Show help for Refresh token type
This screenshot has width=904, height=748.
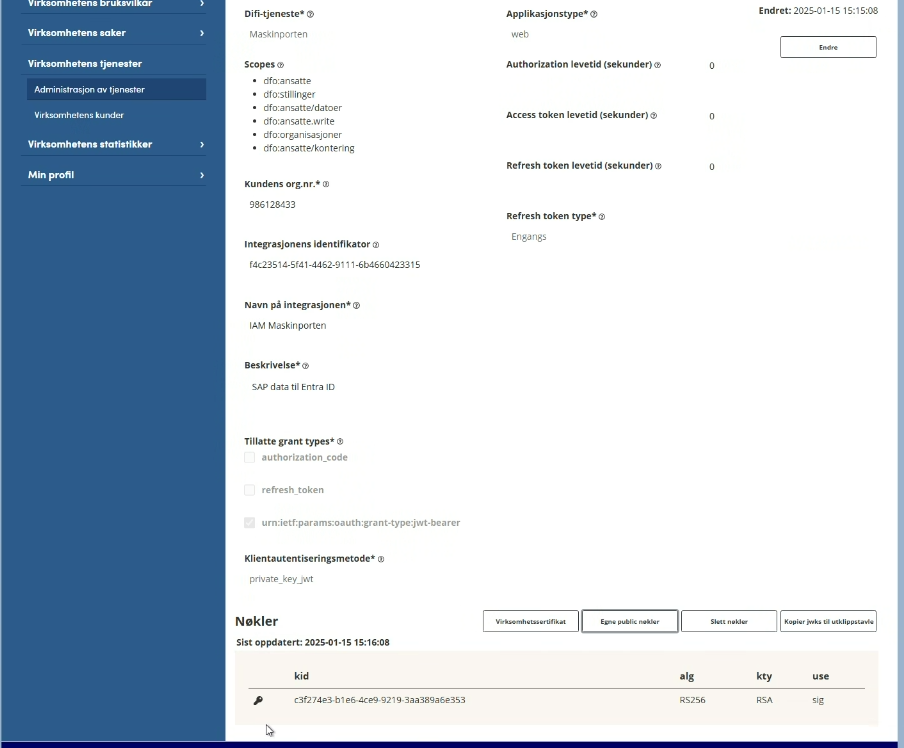tap(602, 216)
